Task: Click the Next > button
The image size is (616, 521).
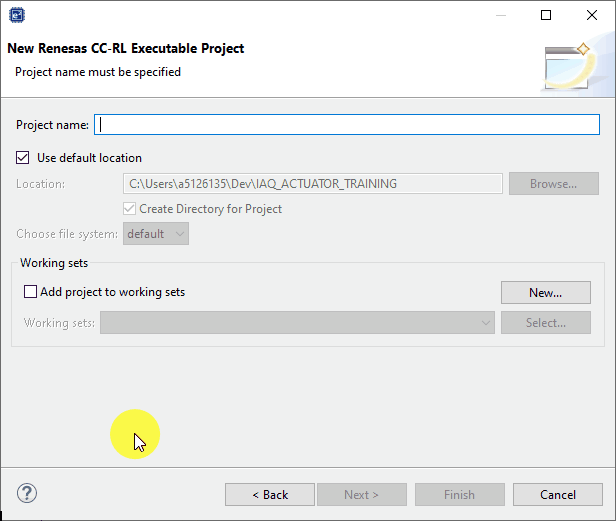Action: [x=362, y=495]
